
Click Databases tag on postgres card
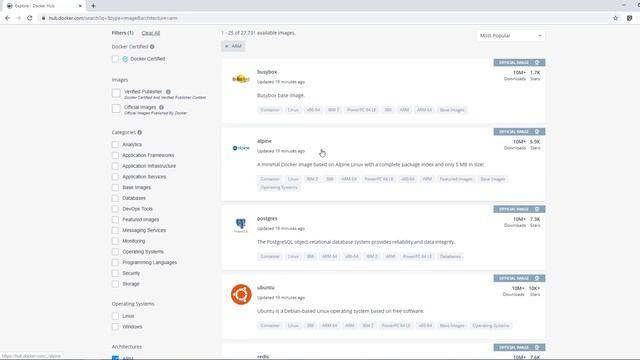pyautogui.click(x=450, y=256)
